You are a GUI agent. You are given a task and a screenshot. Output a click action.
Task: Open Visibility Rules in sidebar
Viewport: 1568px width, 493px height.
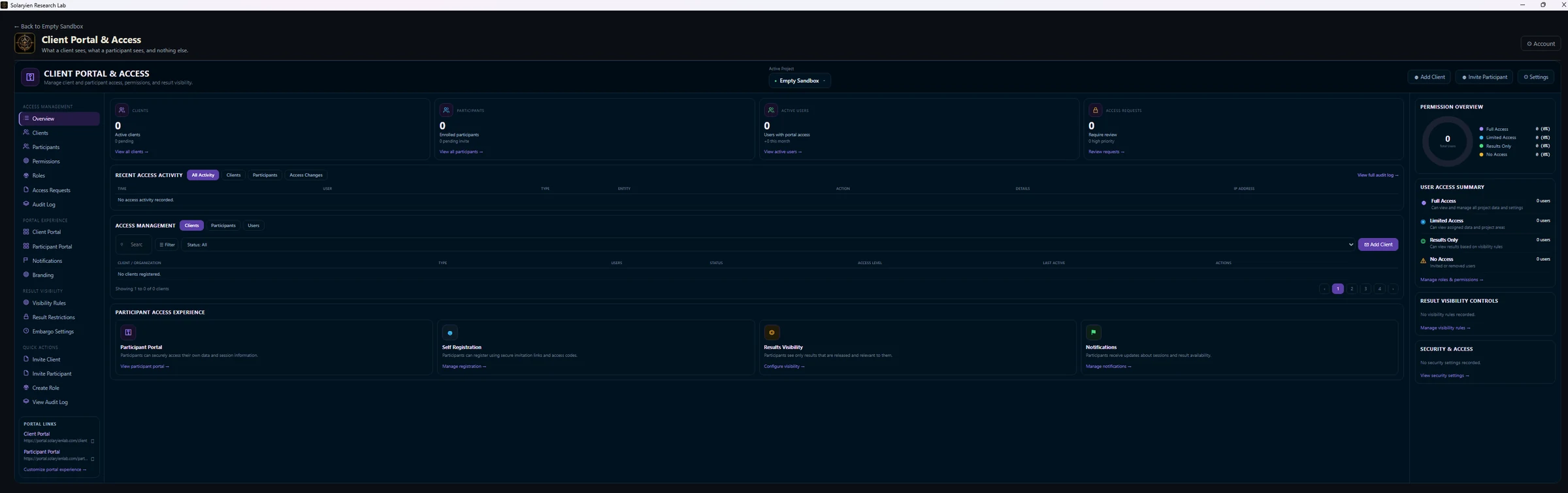pos(59,303)
